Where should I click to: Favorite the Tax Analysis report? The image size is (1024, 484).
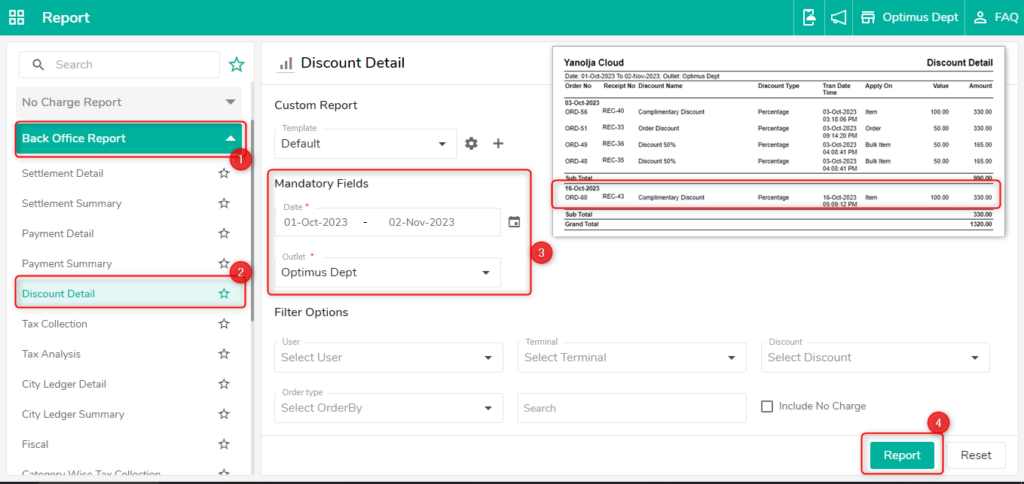click(x=224, y=353)
